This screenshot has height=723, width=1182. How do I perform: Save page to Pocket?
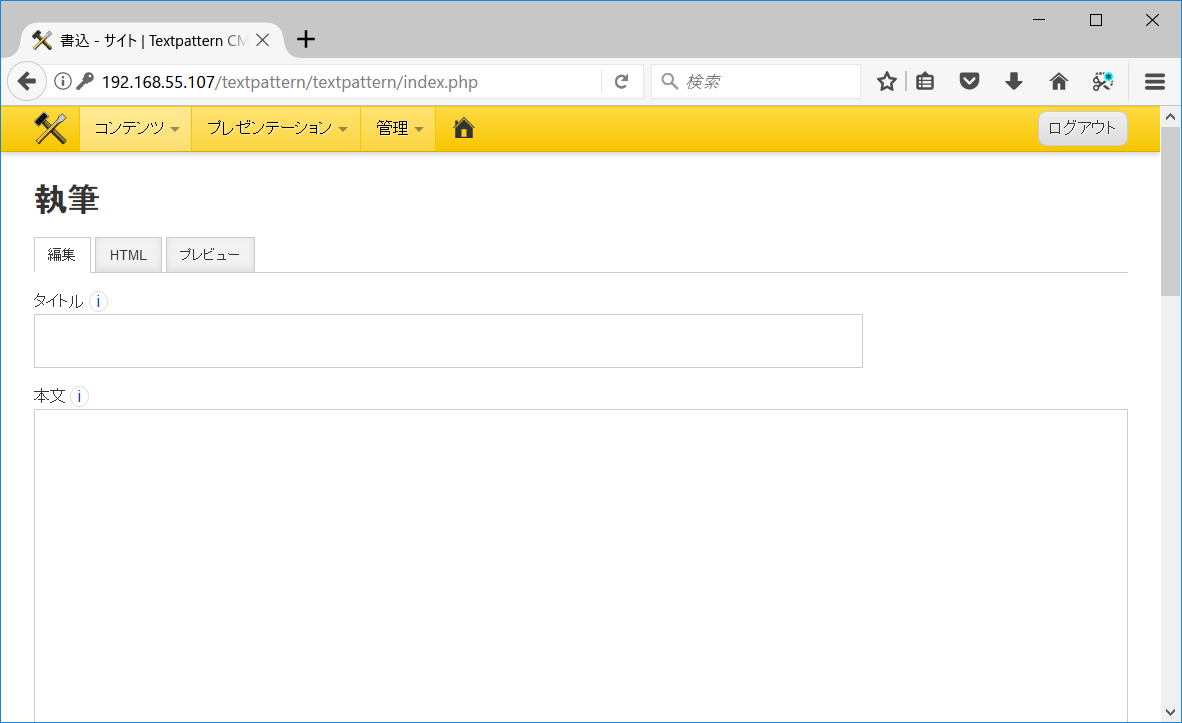tap(969, 81)
